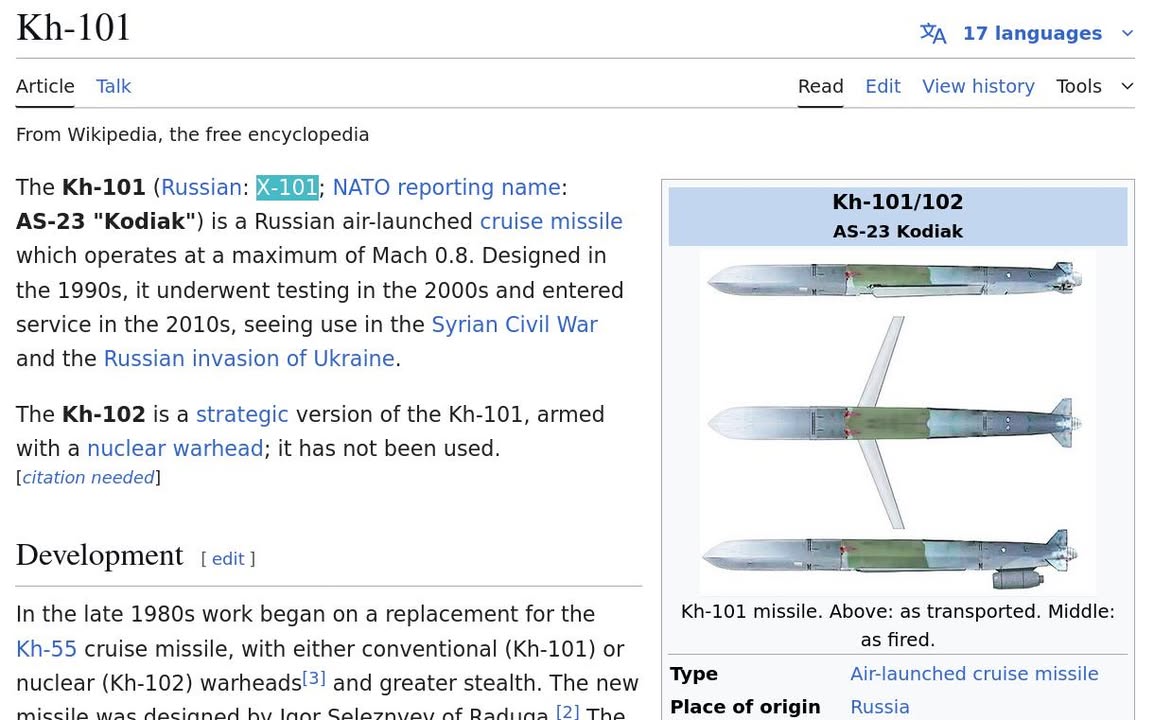Open Air-launched cruise missile infobox link
Screen dimensions: 1154x720
click(x=973, y=674)
